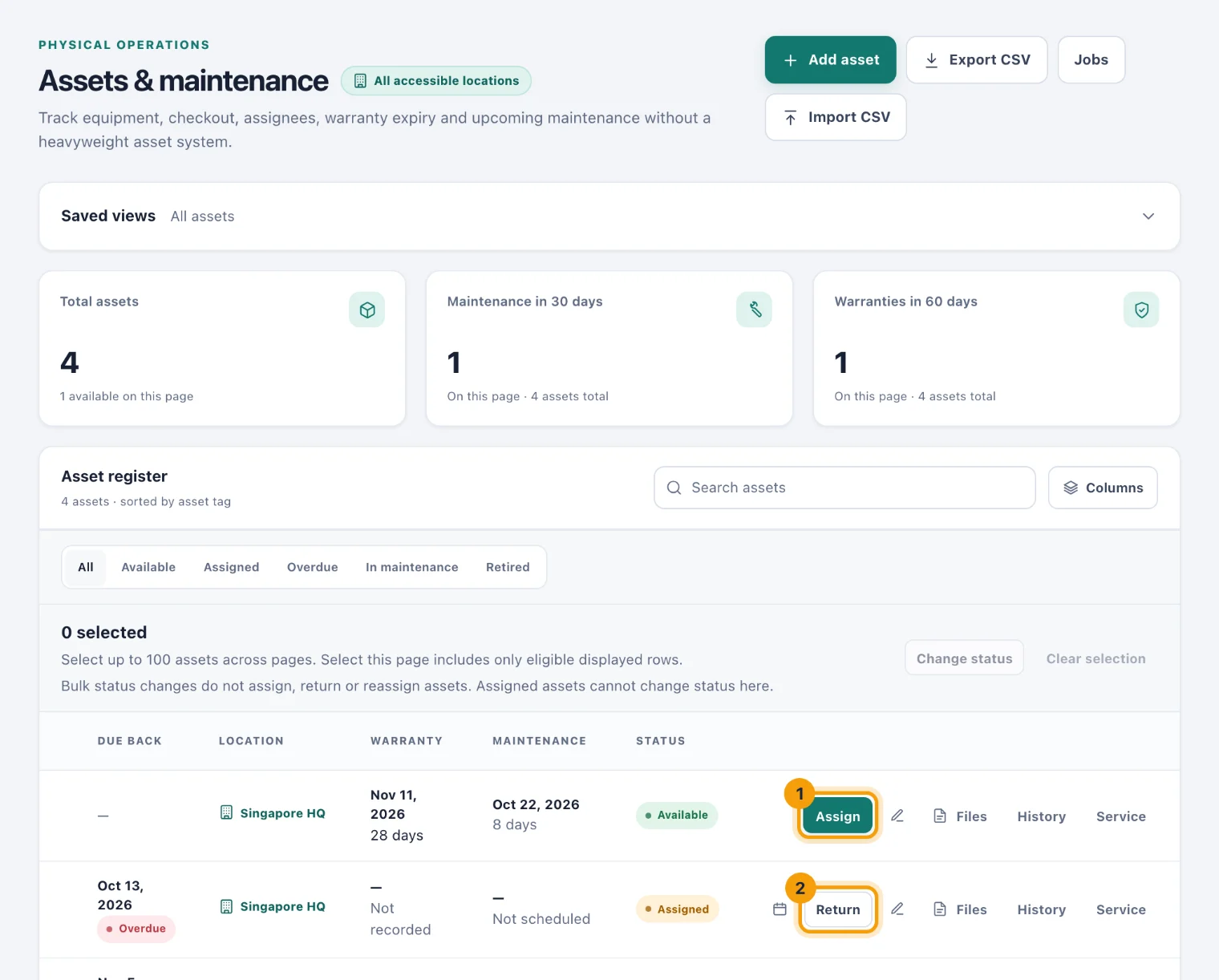The height and width of the screenshot is (980, 1219).
Task: Open the Retired assets tab
Action: click(x=508, y=567)
